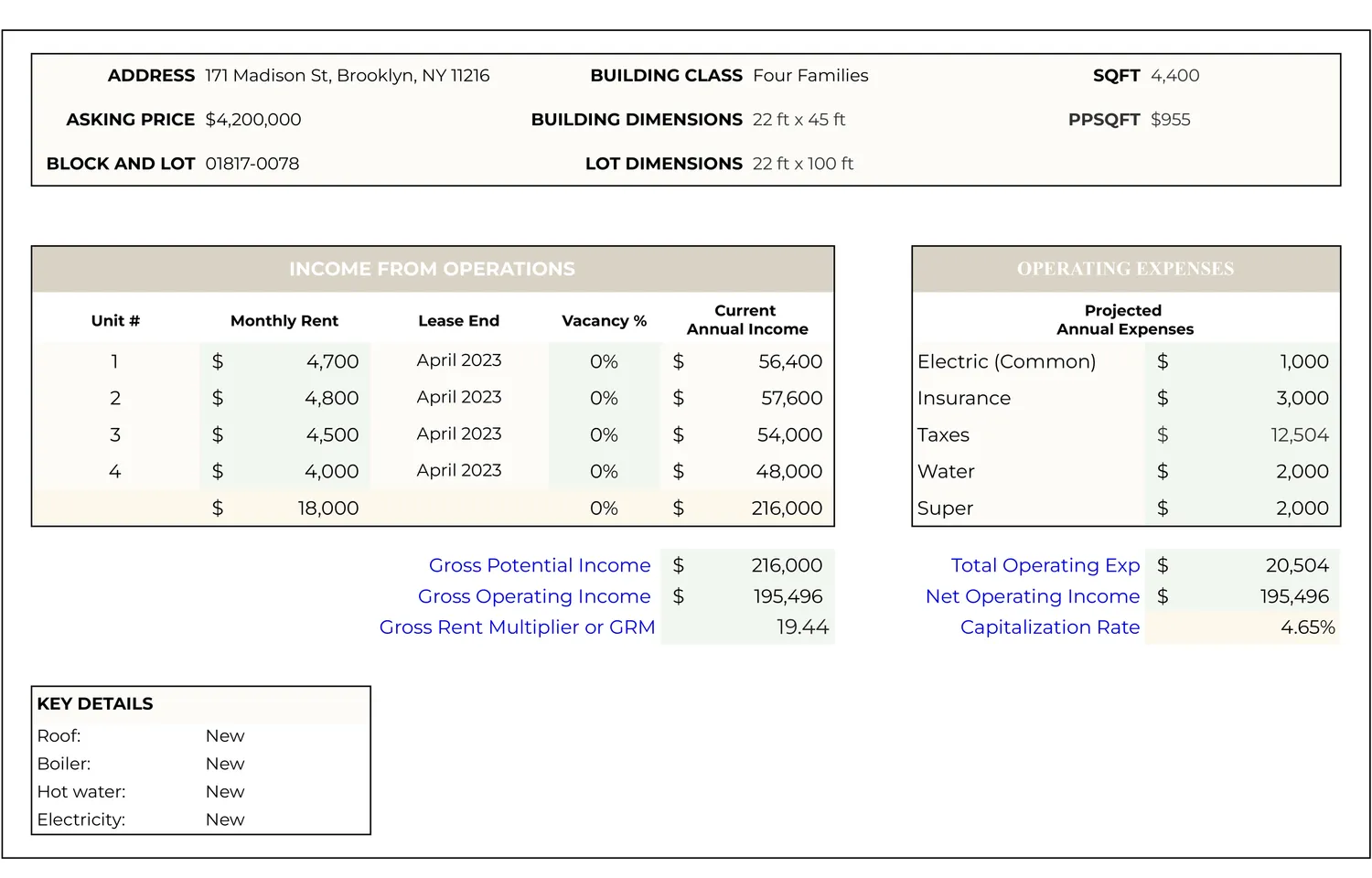Viewport: 1372px width, 878px height.
Task: Click the Capitalization Rate label
Action: (x=1049, y=627)
